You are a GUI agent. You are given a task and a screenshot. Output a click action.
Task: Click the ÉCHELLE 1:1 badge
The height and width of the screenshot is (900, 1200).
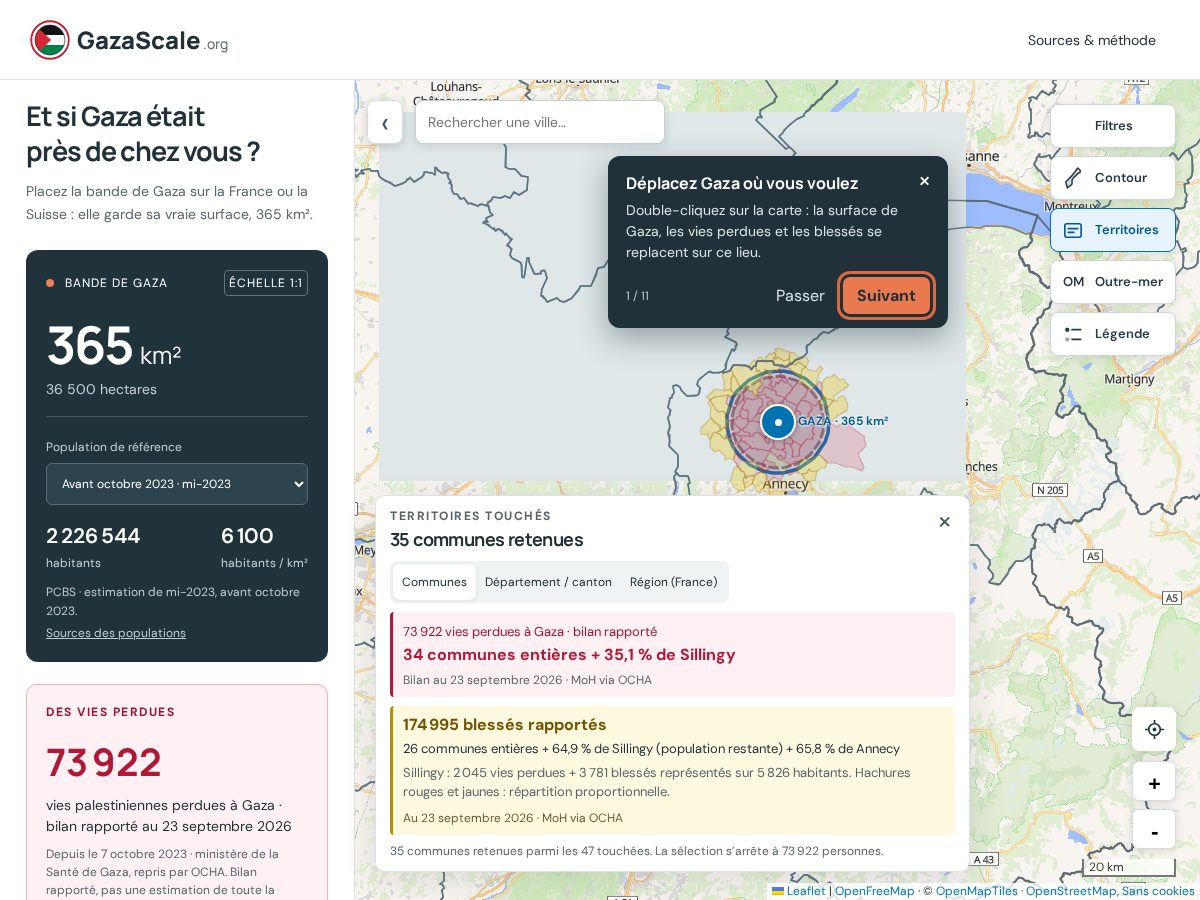[266, 283]
